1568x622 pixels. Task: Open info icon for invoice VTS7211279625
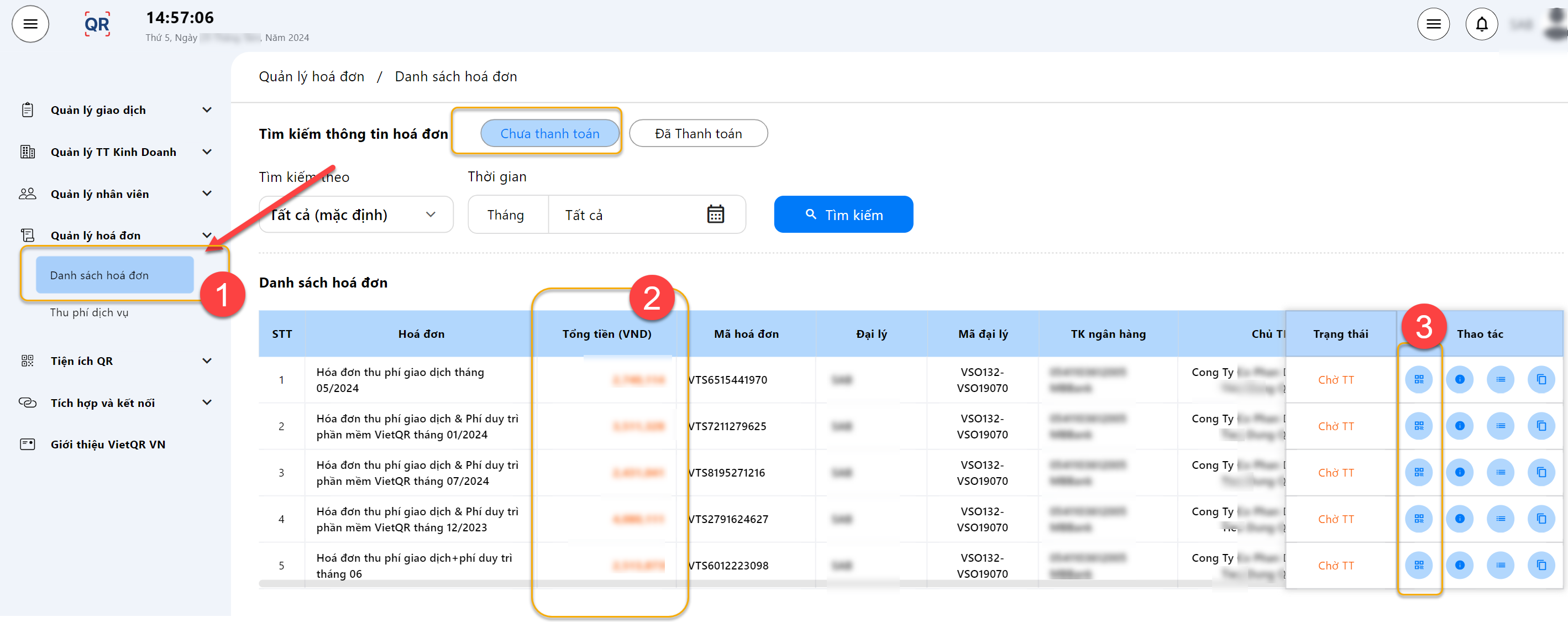pyautogui.click(x=1459, y=426)
